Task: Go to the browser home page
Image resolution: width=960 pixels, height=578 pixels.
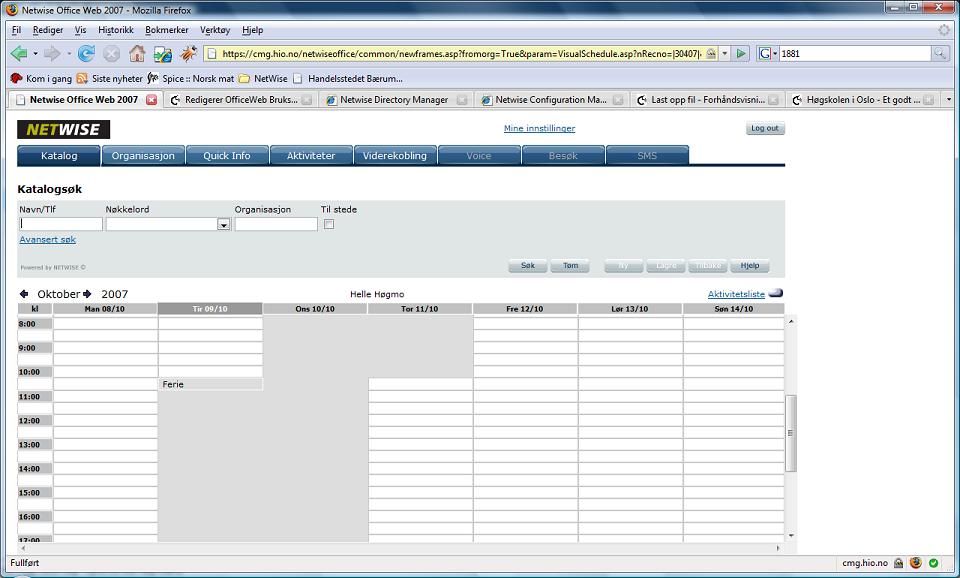Action: coord(137,54)
